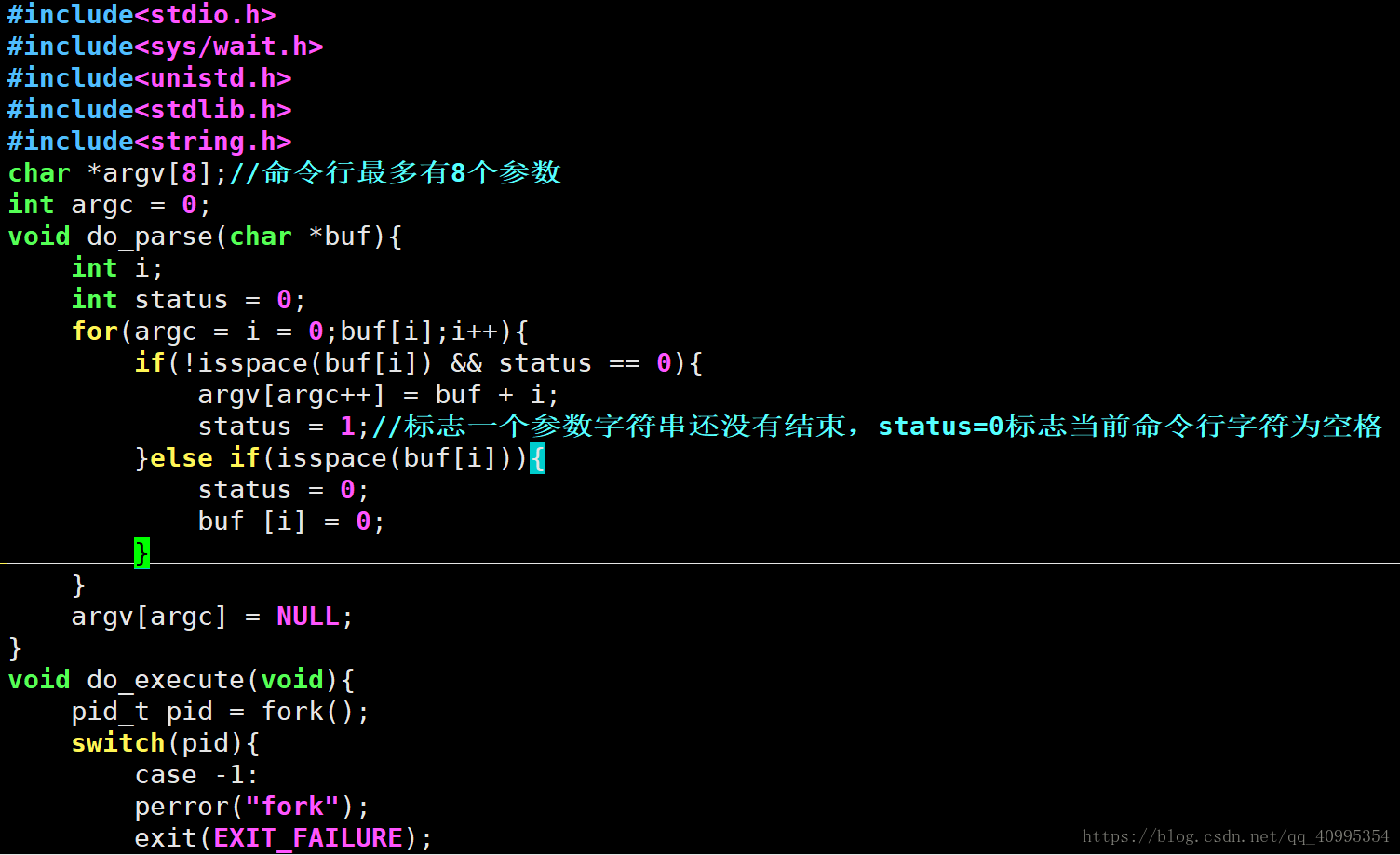Click the 'exit(EXIT_FAILURE);' call
The height and width of the screenshot is (855, 1400).
pos(283,838)
